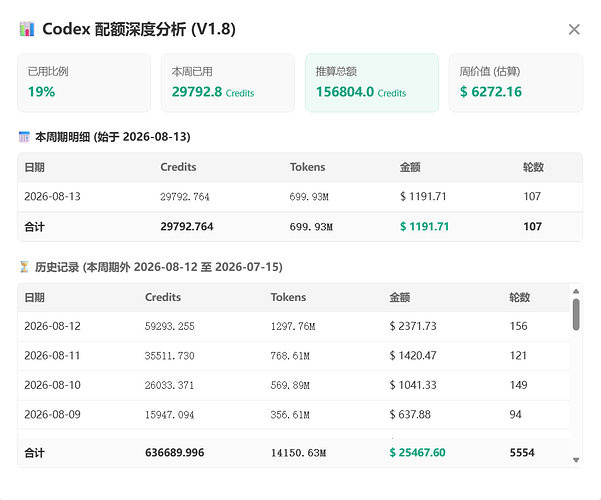Click the 2026-08-12 date cell
Screen dimensions: 601x500
point(53,326)
